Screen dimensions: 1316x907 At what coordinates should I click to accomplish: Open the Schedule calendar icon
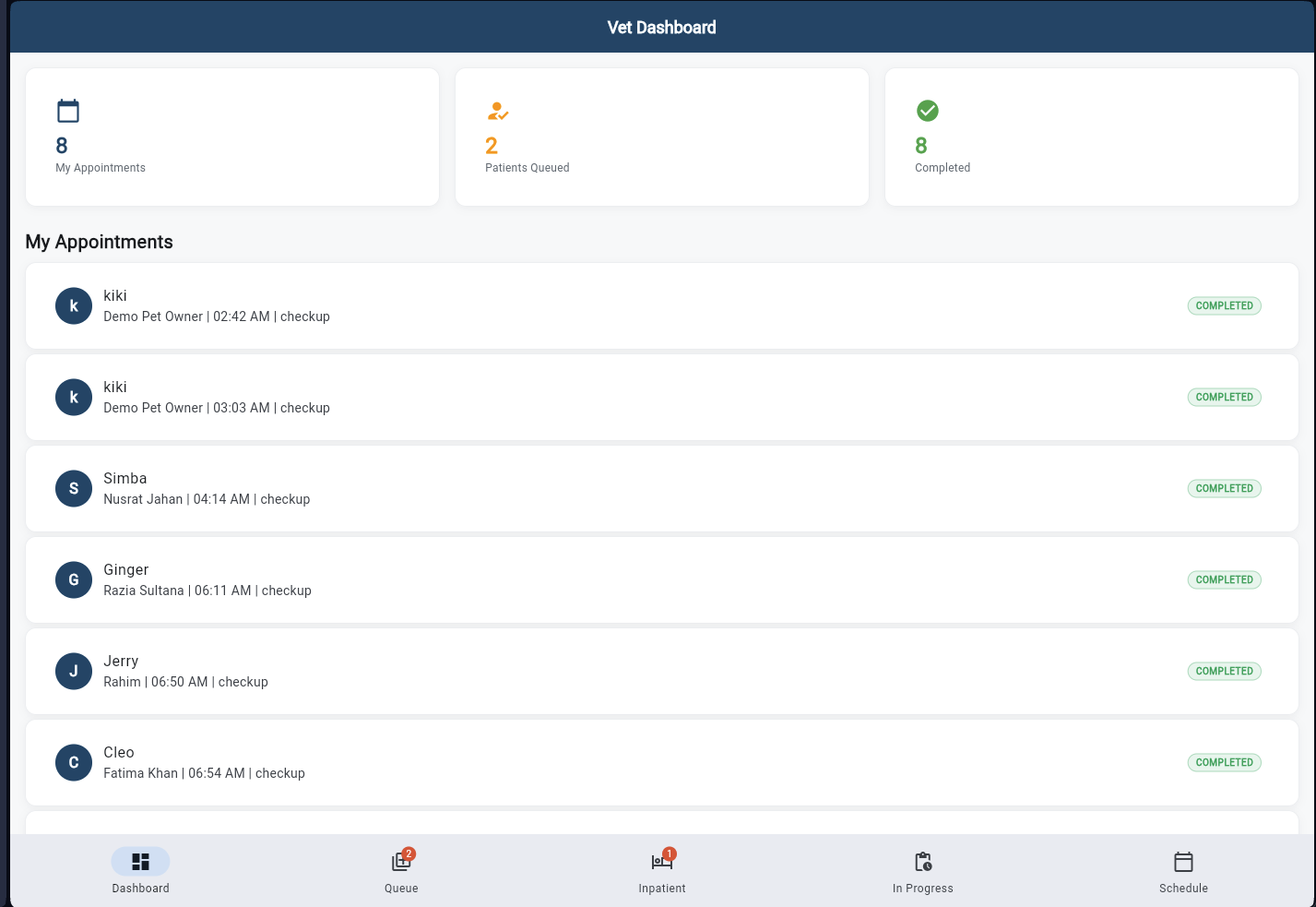(x=1183, y=870)
